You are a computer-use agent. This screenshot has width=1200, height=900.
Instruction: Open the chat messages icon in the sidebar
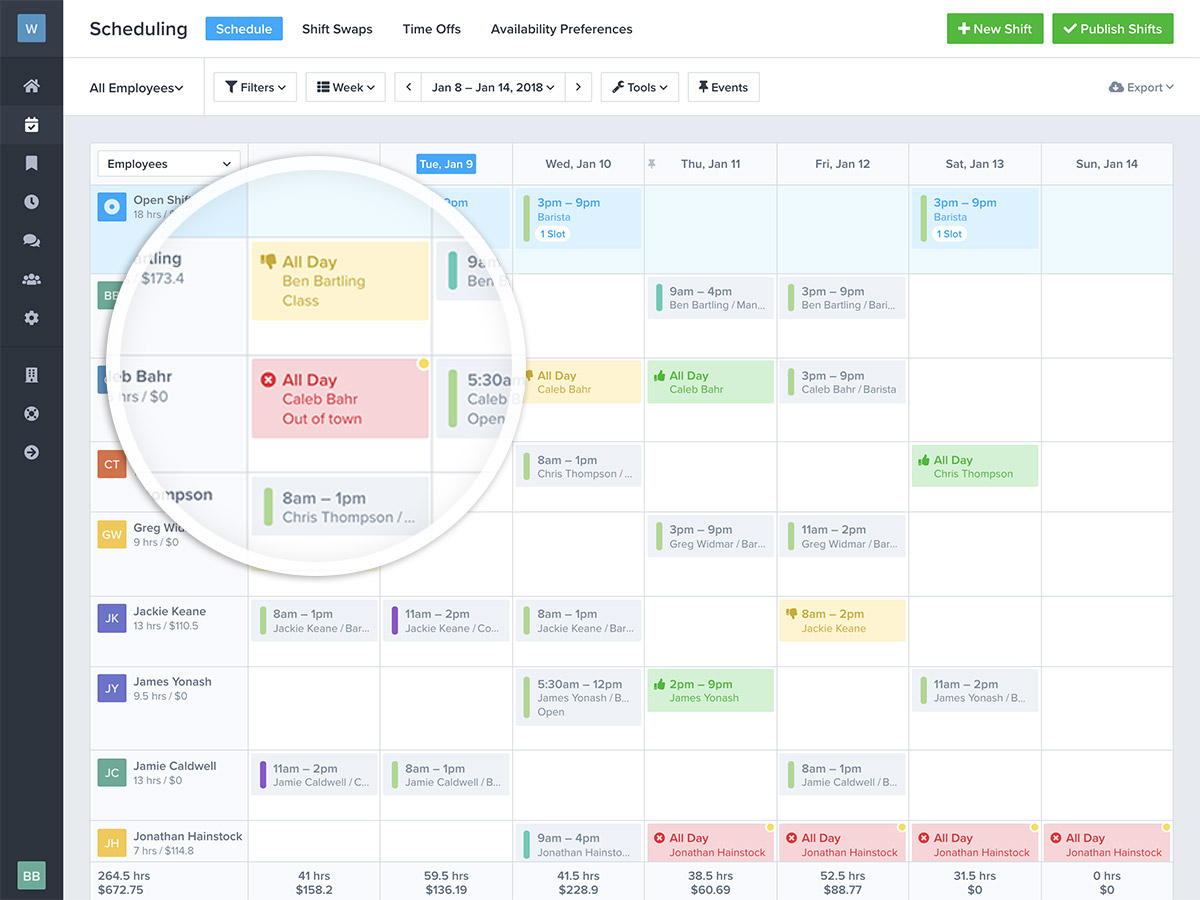[x=31, y=241]
